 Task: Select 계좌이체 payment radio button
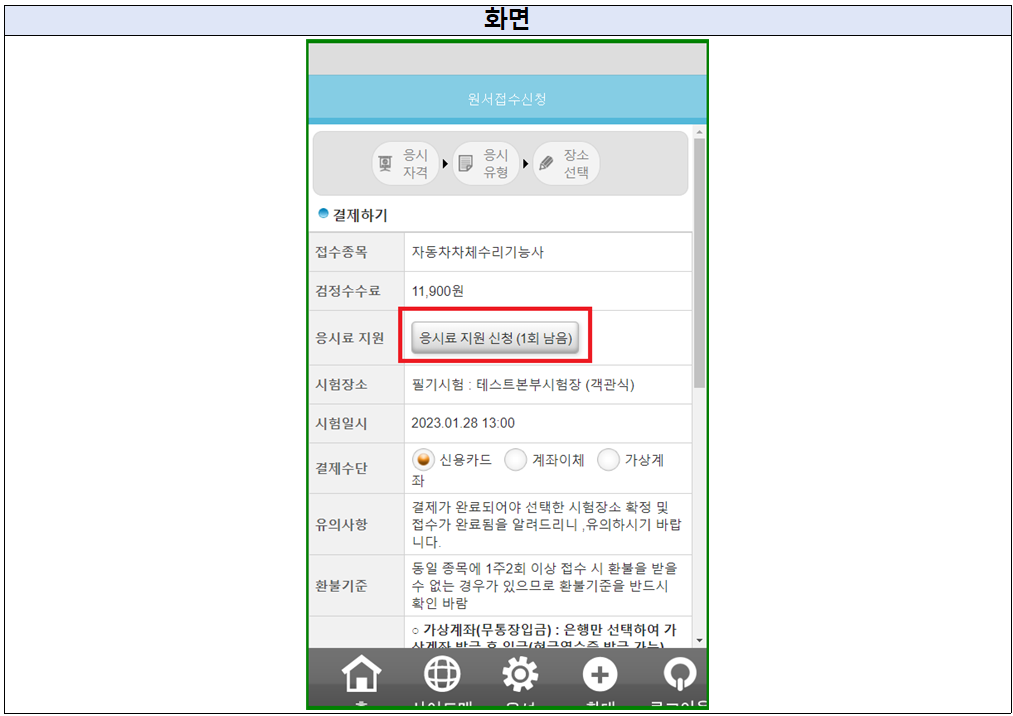point(515,459)
